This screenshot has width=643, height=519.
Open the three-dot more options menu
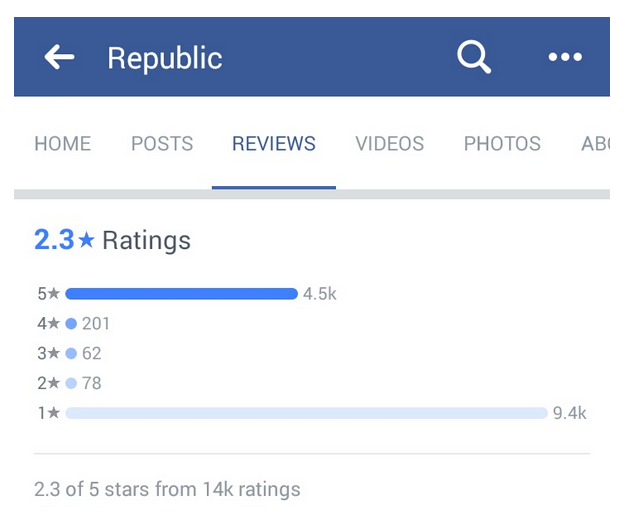tap(565, 57)
